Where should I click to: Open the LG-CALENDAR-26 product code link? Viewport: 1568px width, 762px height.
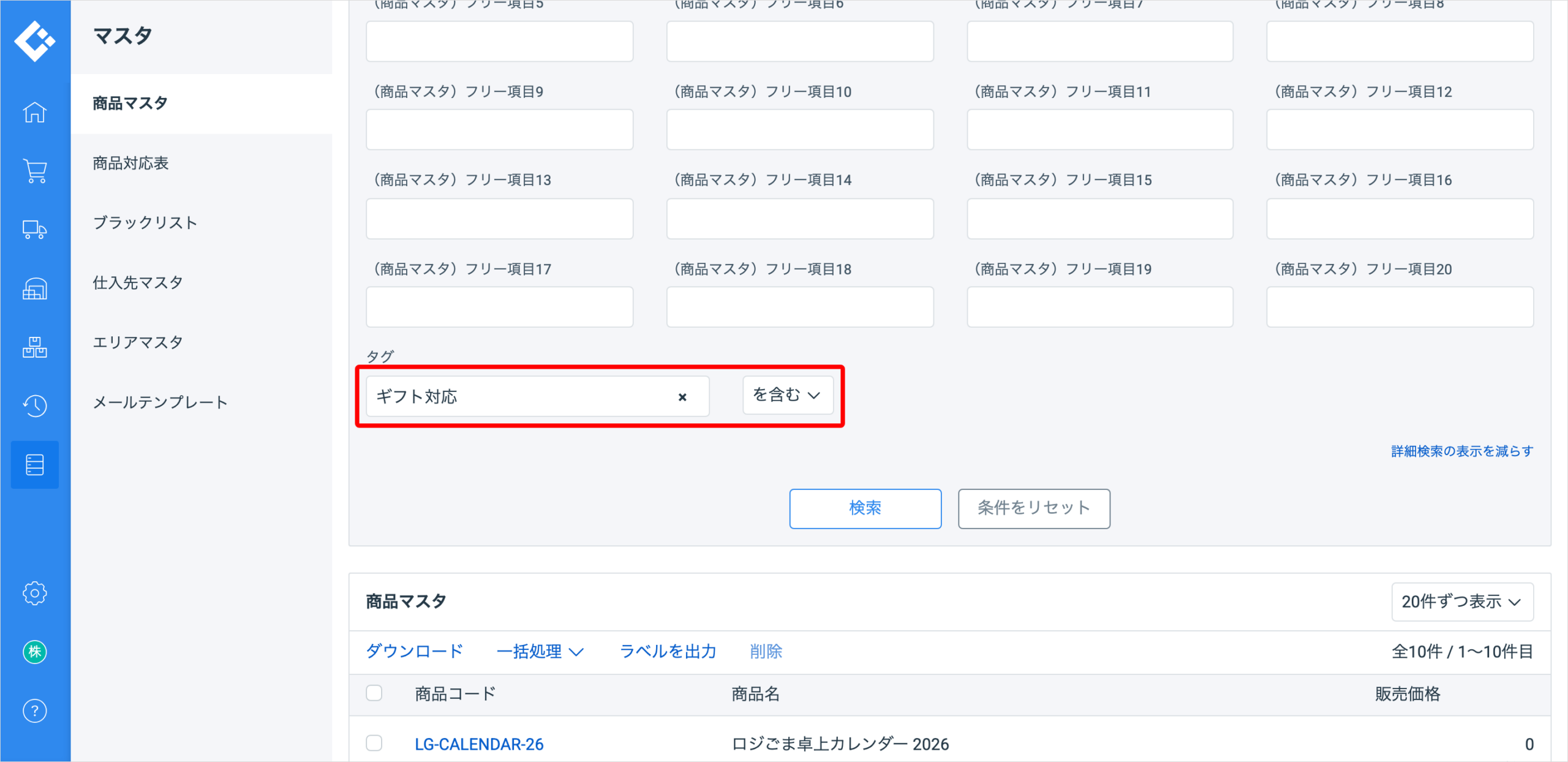pyautogui.click(x=479, y=744)
